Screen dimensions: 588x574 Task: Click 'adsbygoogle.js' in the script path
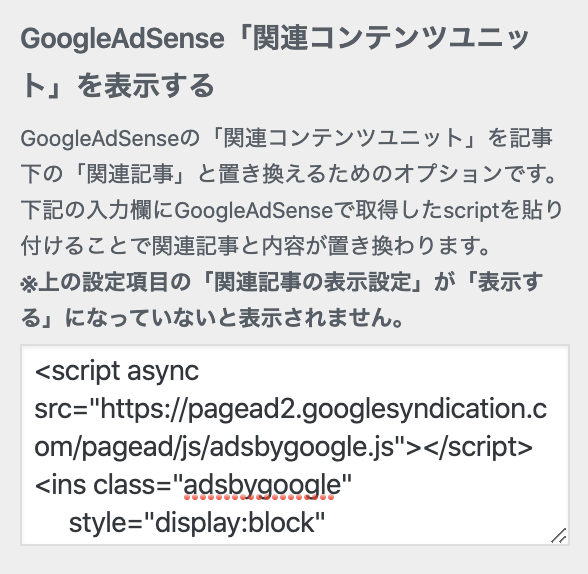302,448
